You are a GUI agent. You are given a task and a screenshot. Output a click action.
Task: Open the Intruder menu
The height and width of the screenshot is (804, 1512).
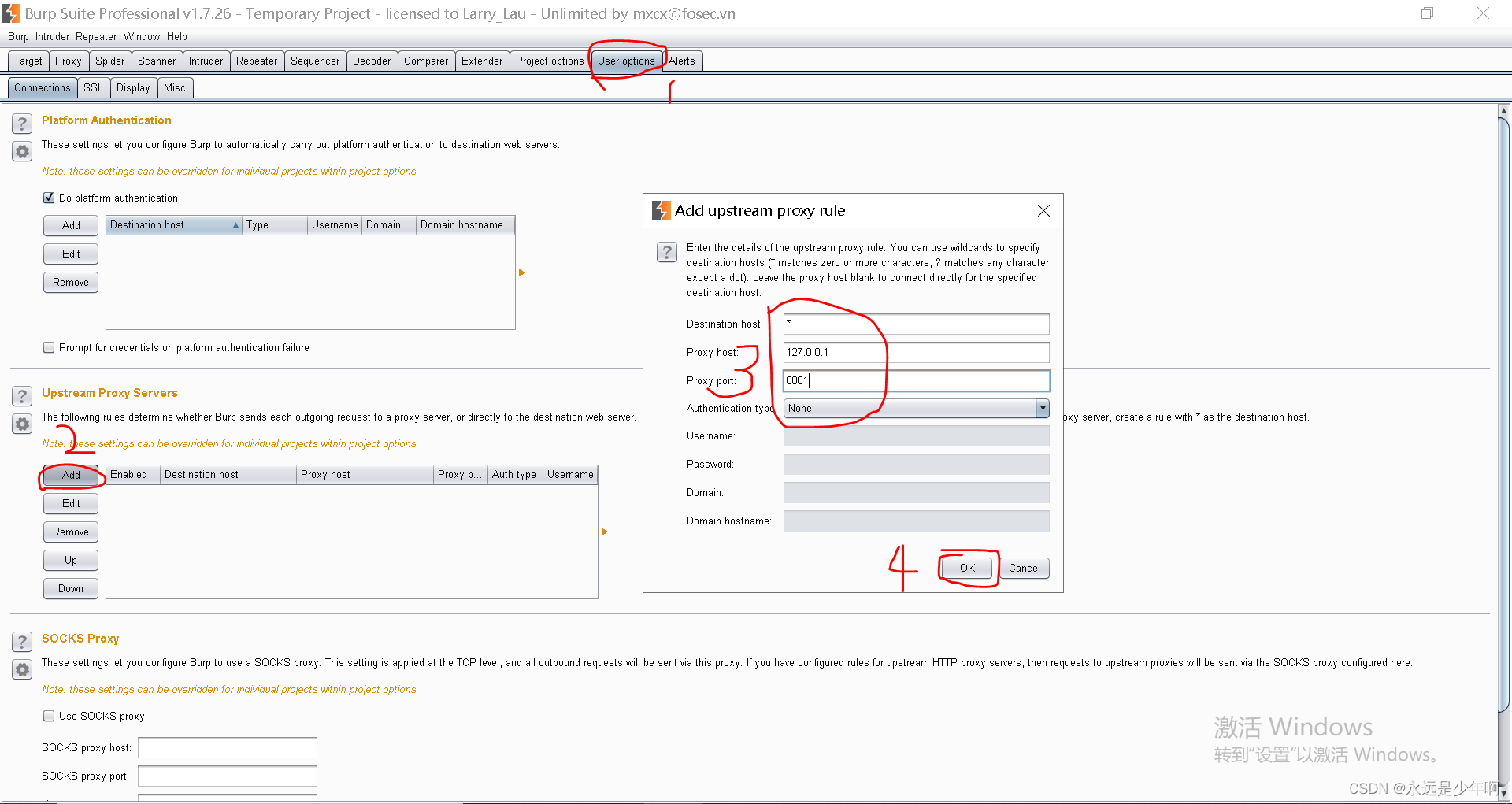coord(52,36)
